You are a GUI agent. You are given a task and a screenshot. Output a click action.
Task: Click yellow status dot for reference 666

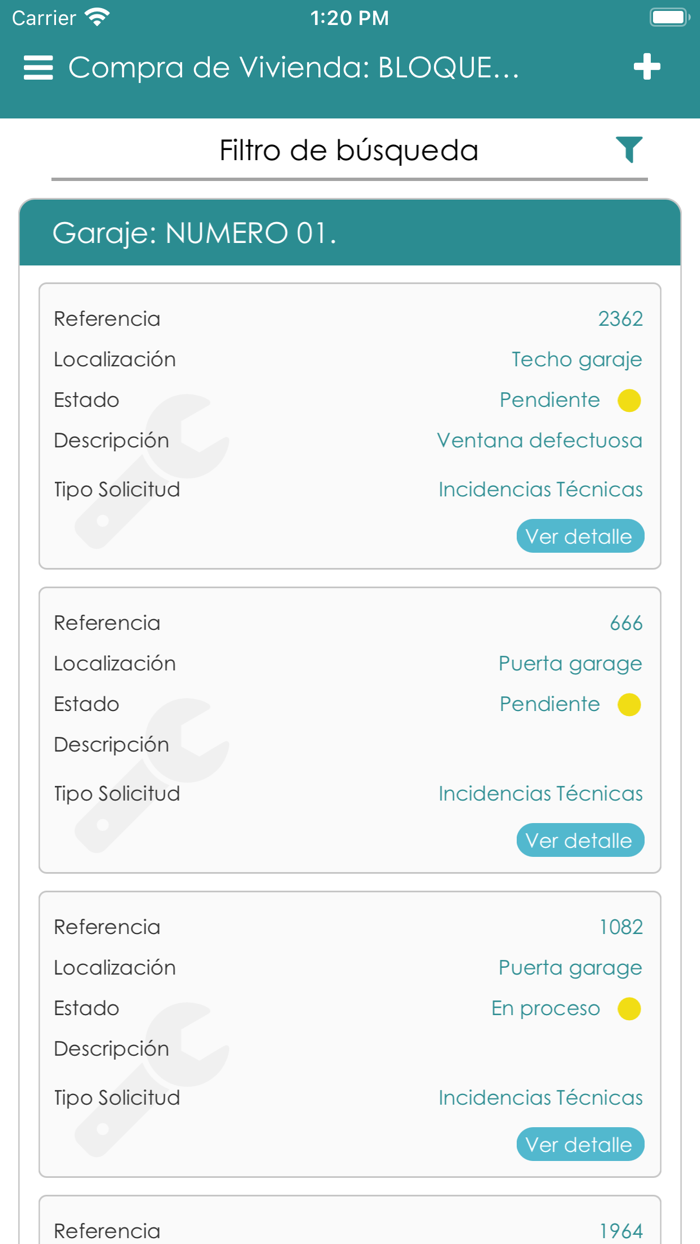tap(629, 705)
